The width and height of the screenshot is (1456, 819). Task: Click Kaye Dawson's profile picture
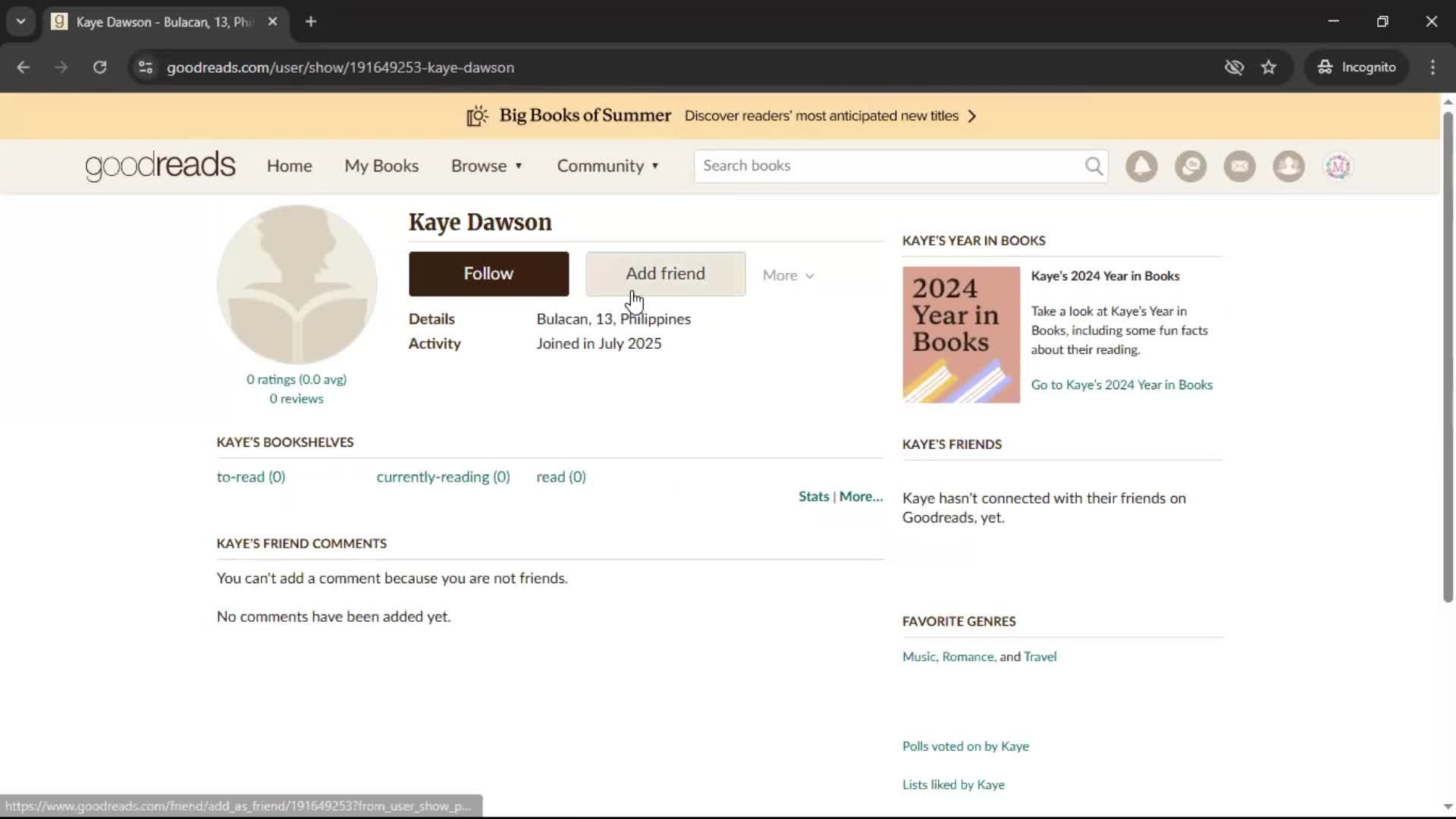(297, 284)
